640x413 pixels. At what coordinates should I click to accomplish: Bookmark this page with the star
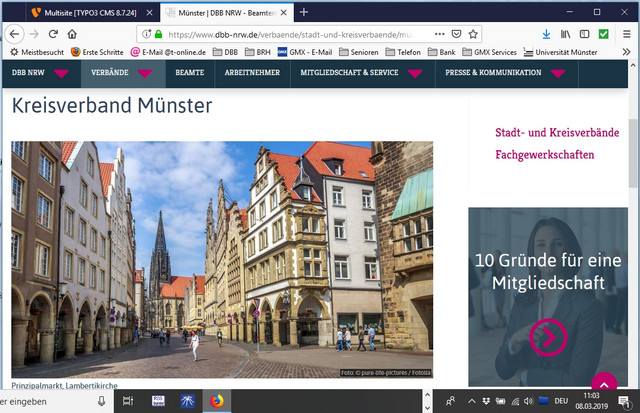click(x=473, y=34)
